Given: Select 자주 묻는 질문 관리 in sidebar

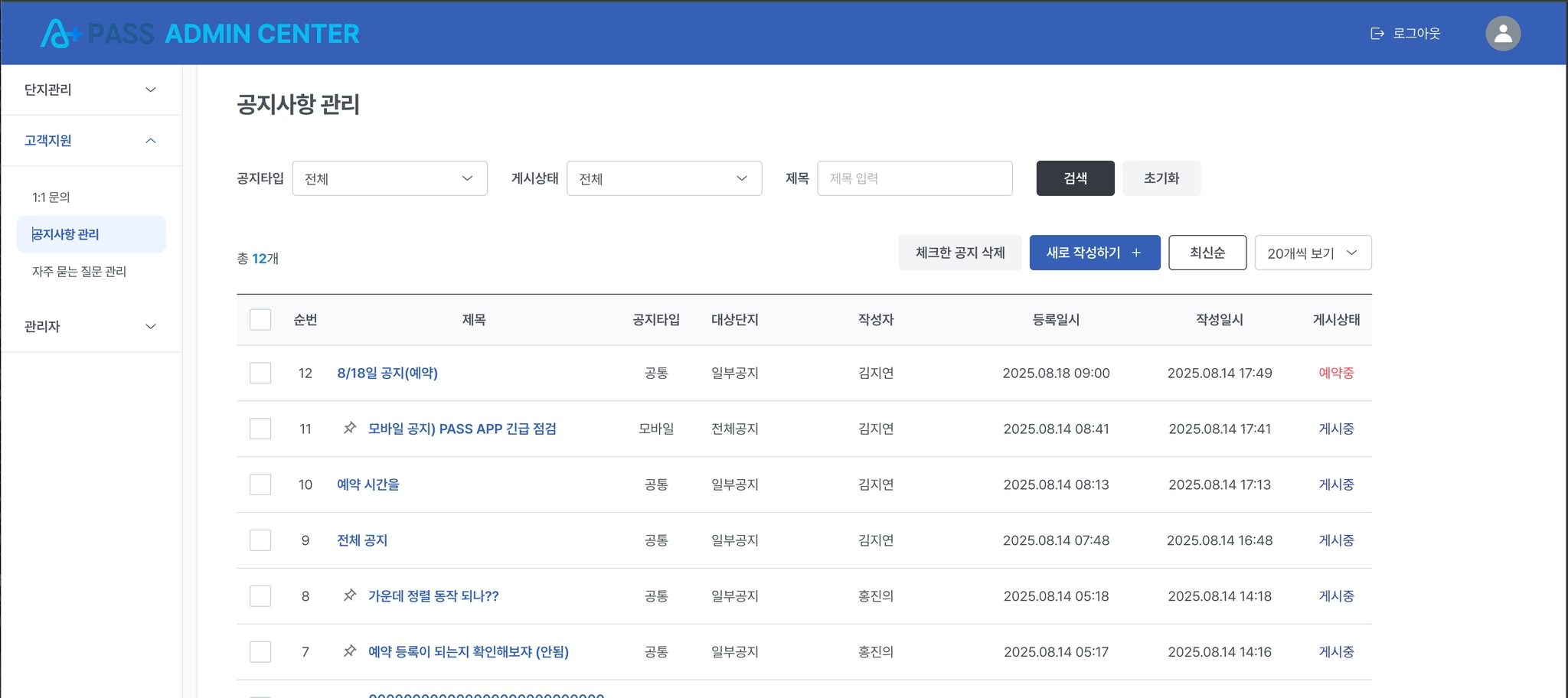Looking at the screenshot, I should coord(79,272).
